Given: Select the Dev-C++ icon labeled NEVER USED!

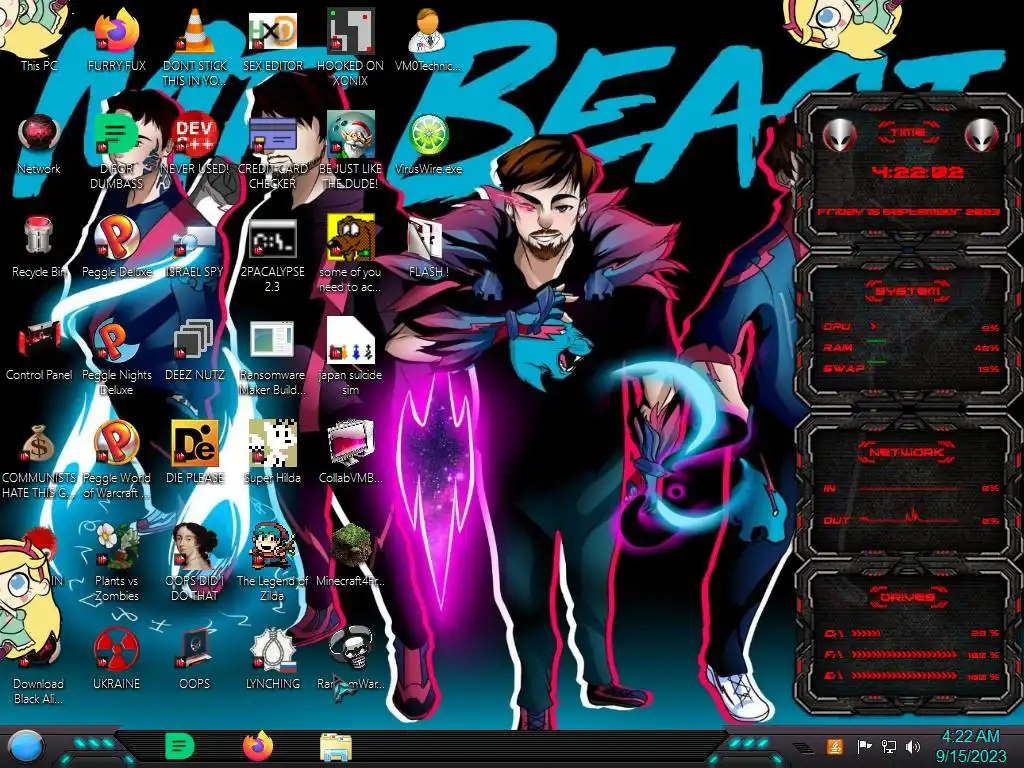Looking at the screenshot, I should pos(195,144).
